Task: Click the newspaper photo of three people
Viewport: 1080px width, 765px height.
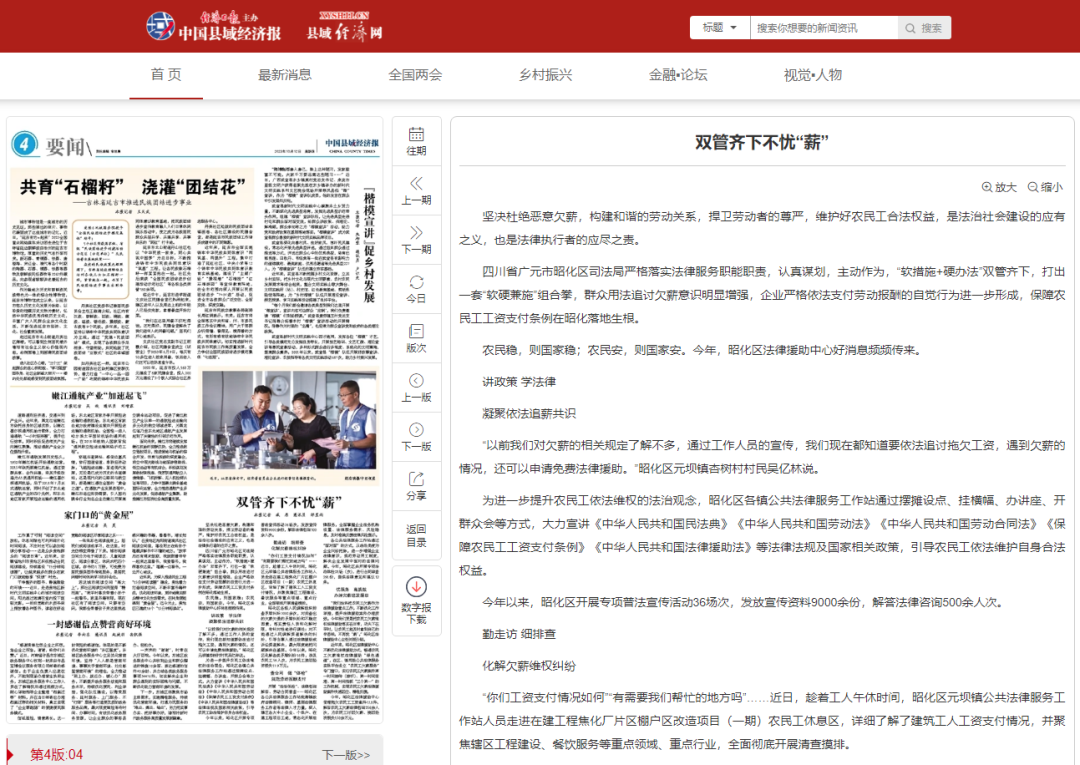Action: point(289,419)
